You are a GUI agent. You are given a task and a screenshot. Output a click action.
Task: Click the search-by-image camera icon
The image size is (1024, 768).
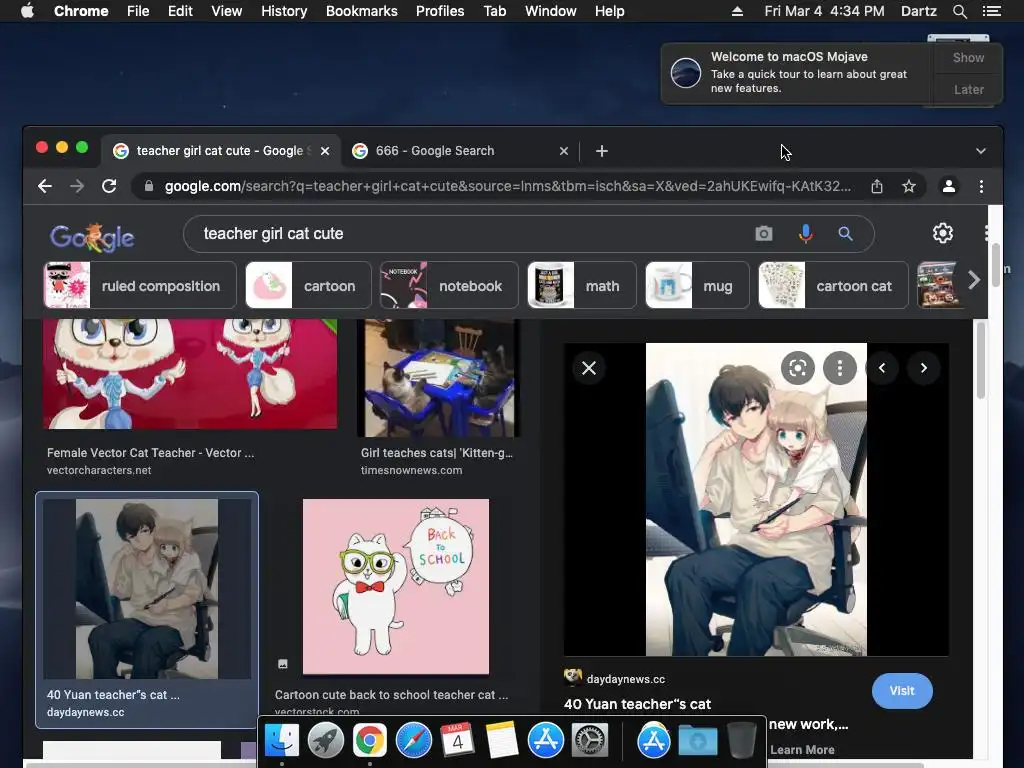point(763,234)
